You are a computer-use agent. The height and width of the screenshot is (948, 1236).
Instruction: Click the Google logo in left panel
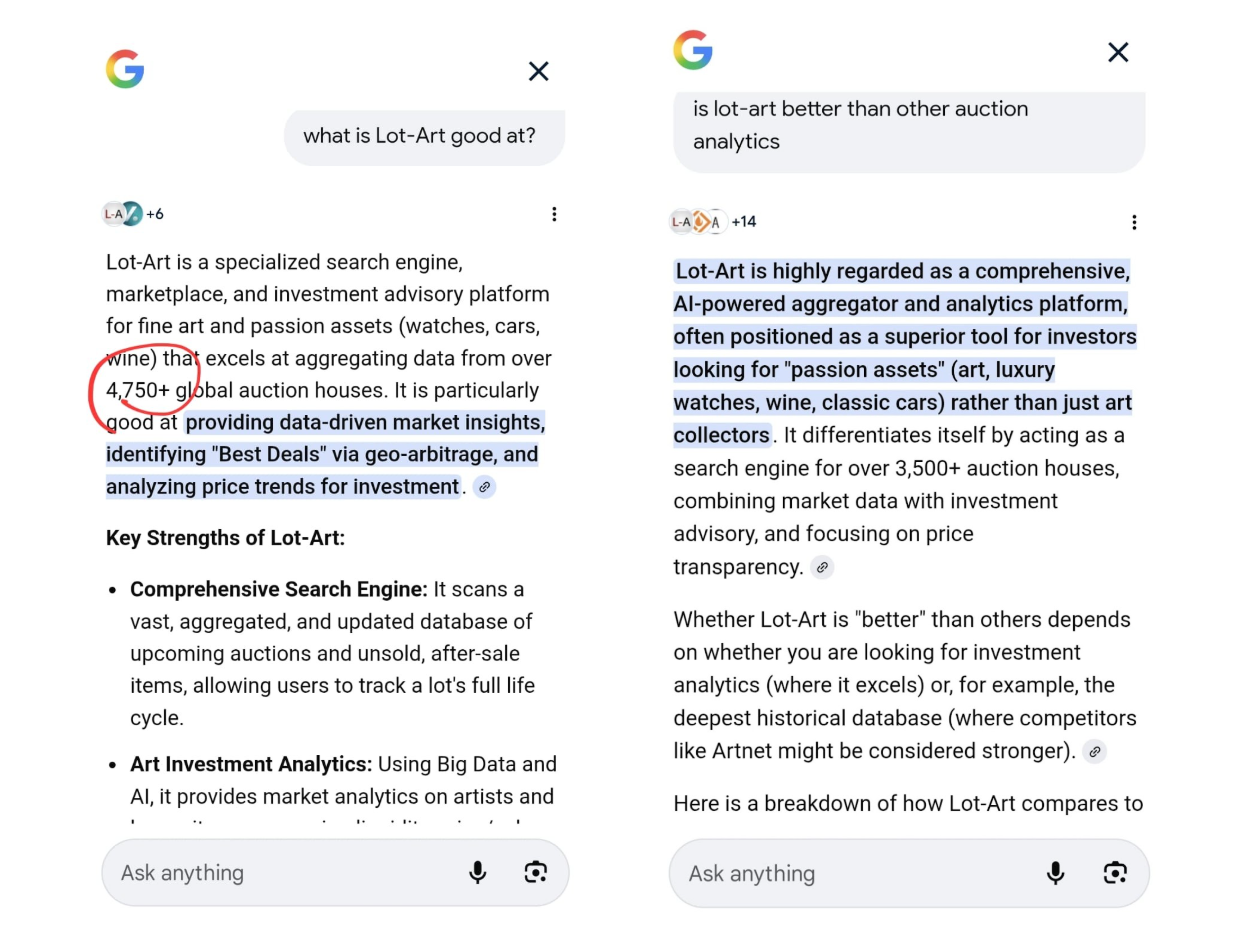tap(125, 70)
